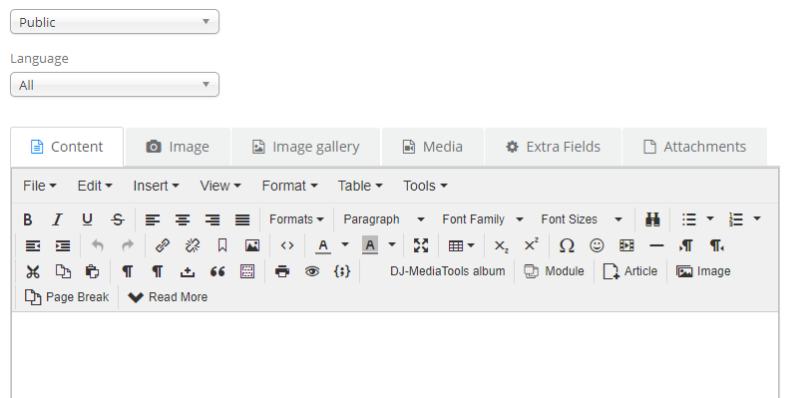Screen dimensions: 800x398
Task: Toggle show blocks pilcrow icon
Action: click(x=158, y=271)
